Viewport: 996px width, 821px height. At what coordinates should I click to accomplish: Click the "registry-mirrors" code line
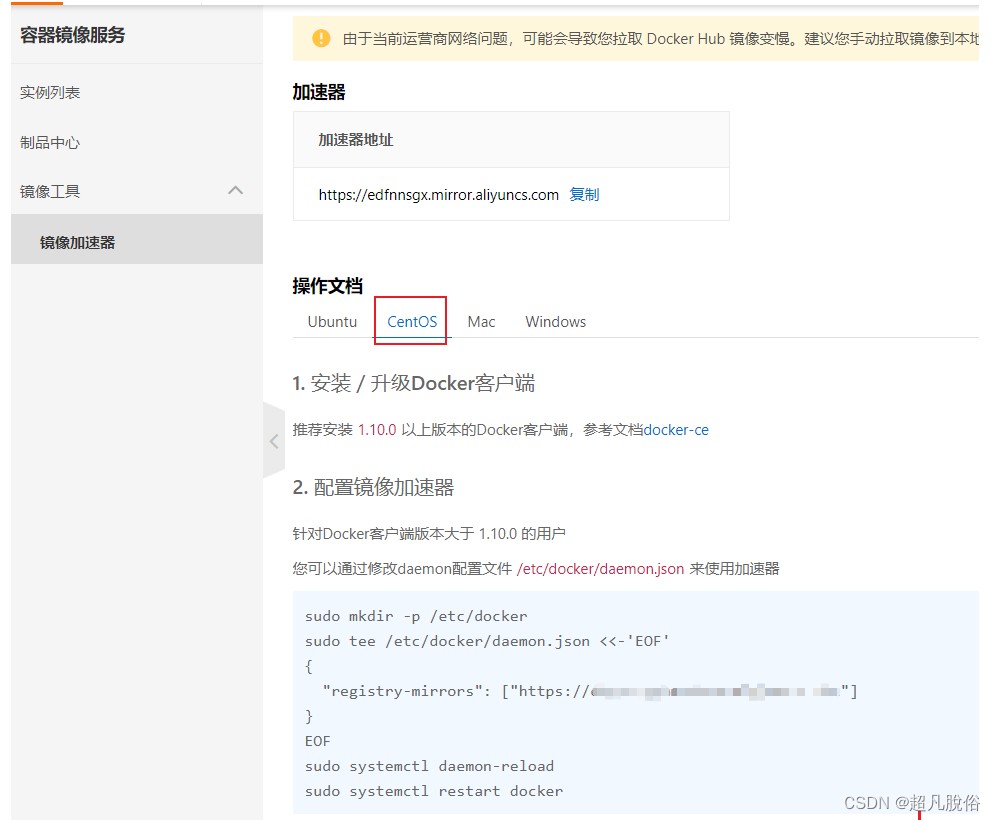click(590, 691)
